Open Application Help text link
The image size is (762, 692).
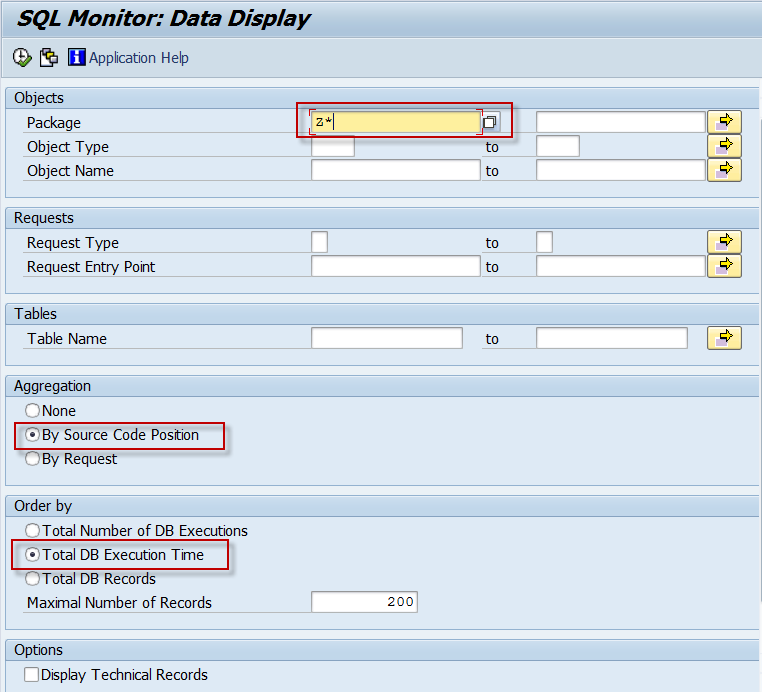tap(139, 58)
